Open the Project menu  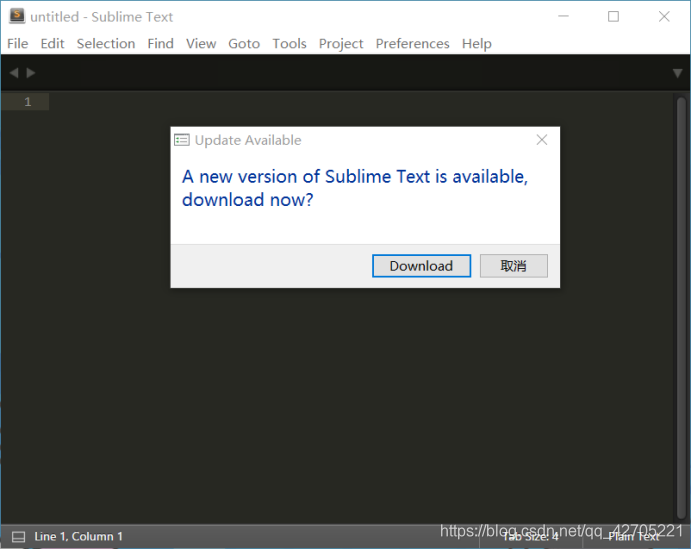click(341, 44)
